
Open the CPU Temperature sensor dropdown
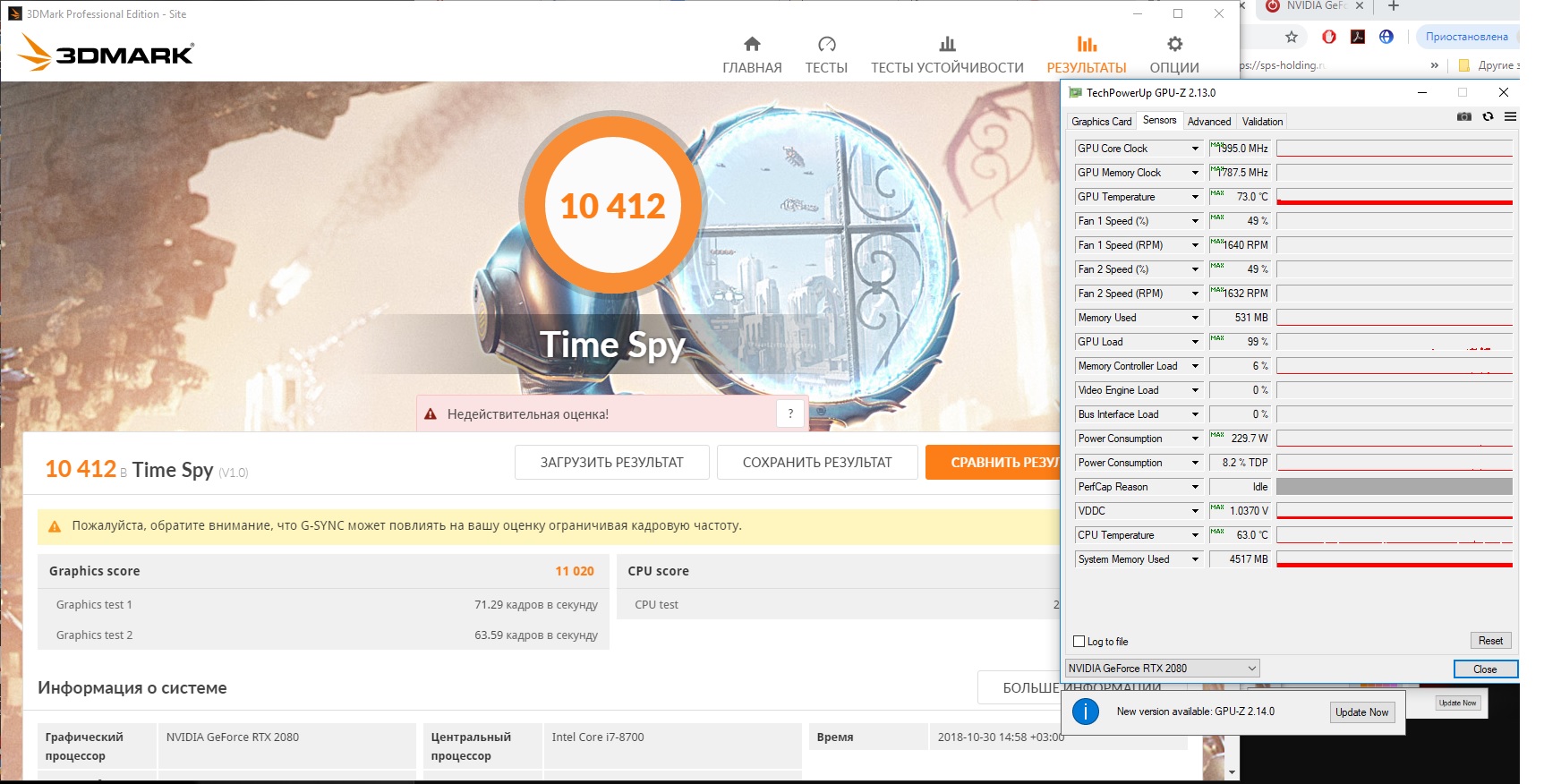pyautogui.click(x=1194, y=535)
